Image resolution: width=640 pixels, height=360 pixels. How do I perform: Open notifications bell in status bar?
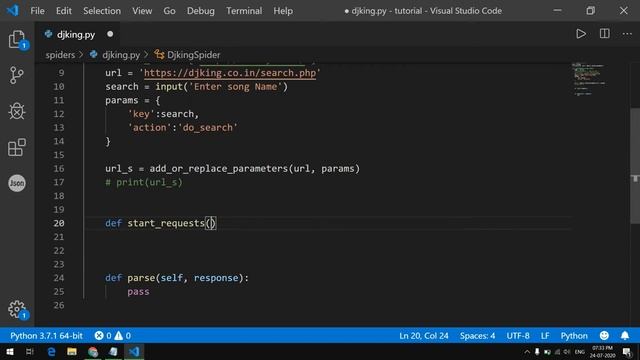click(624, 336)
